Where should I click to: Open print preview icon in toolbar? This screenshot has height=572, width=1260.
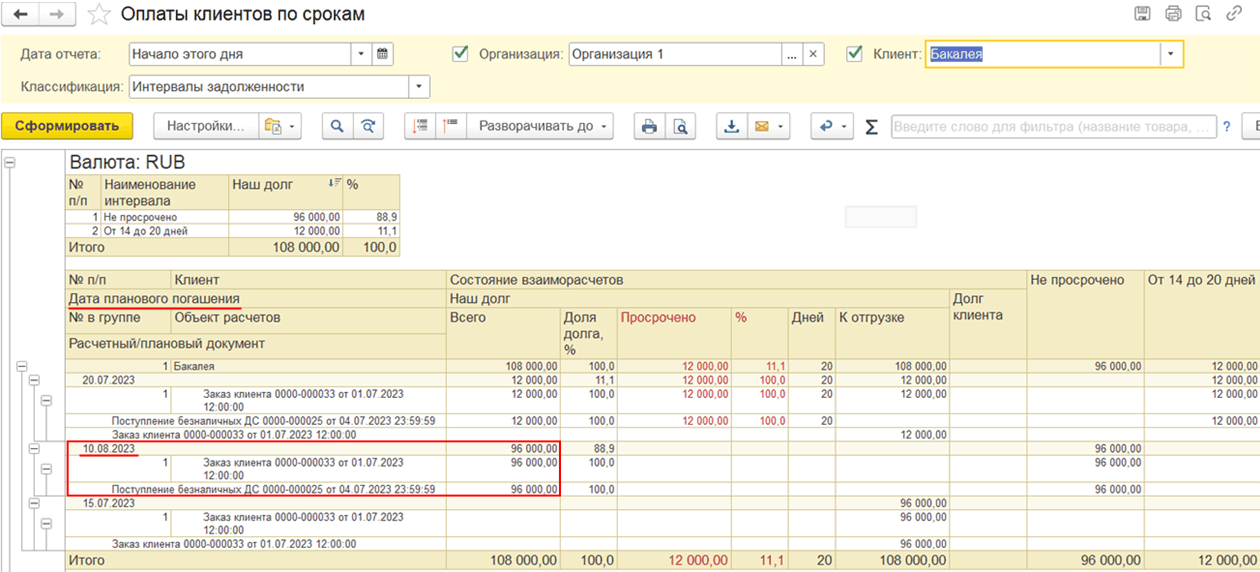click(680, 126)
